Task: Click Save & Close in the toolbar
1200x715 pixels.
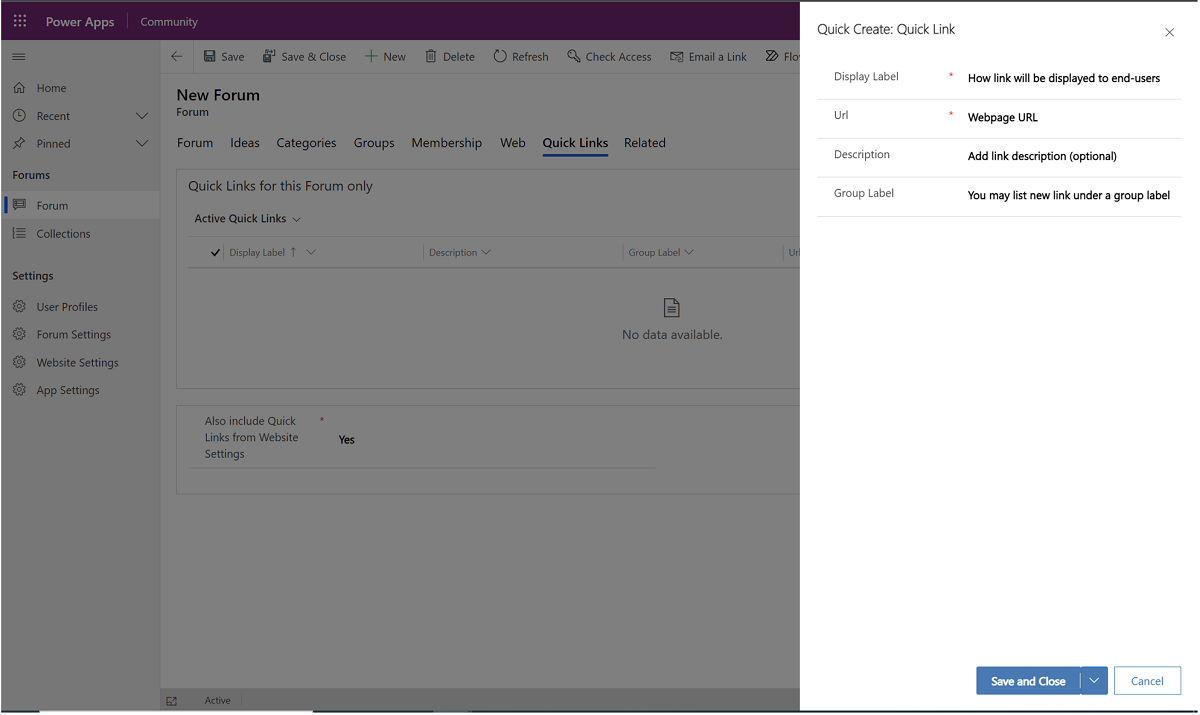Action: pos(304,57)
